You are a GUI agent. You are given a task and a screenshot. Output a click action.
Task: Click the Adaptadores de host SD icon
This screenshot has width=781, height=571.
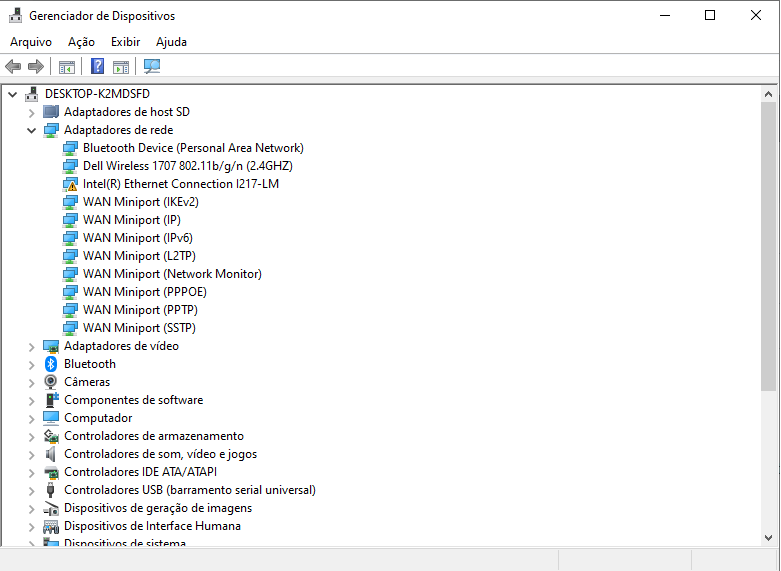pos(51,112)
